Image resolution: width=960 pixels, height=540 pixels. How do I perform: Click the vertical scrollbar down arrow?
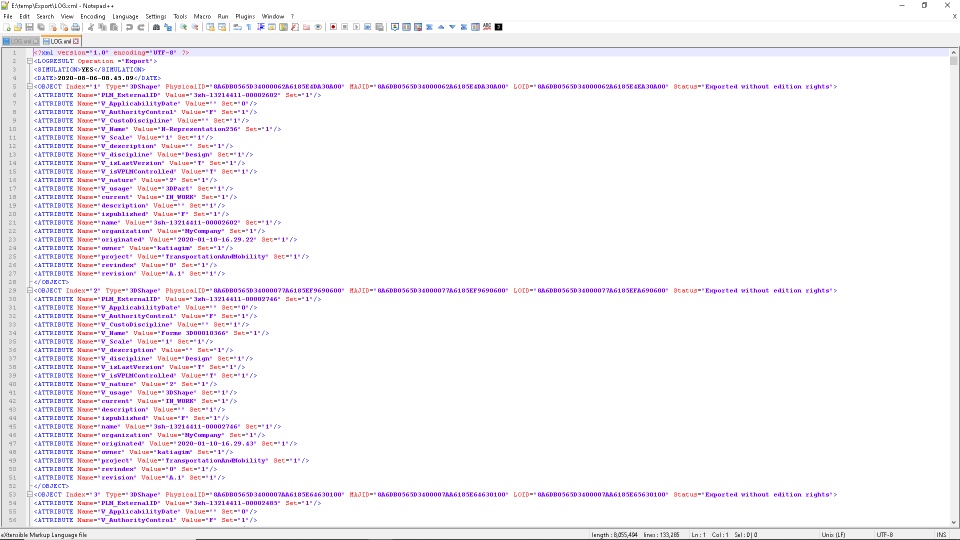(x=954, y=522)
